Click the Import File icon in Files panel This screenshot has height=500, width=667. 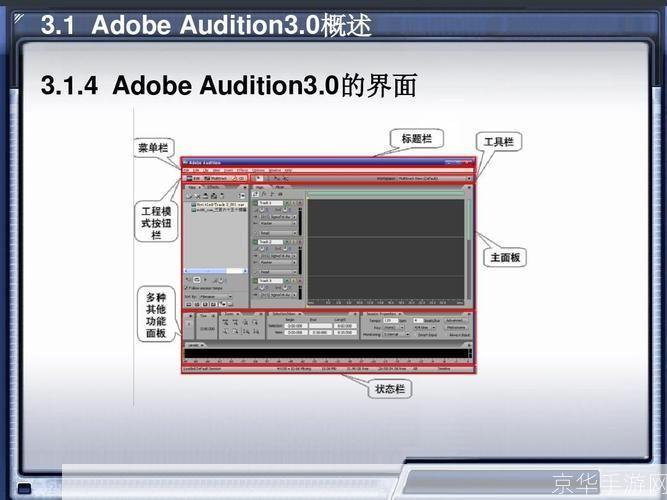click(189, 196)
